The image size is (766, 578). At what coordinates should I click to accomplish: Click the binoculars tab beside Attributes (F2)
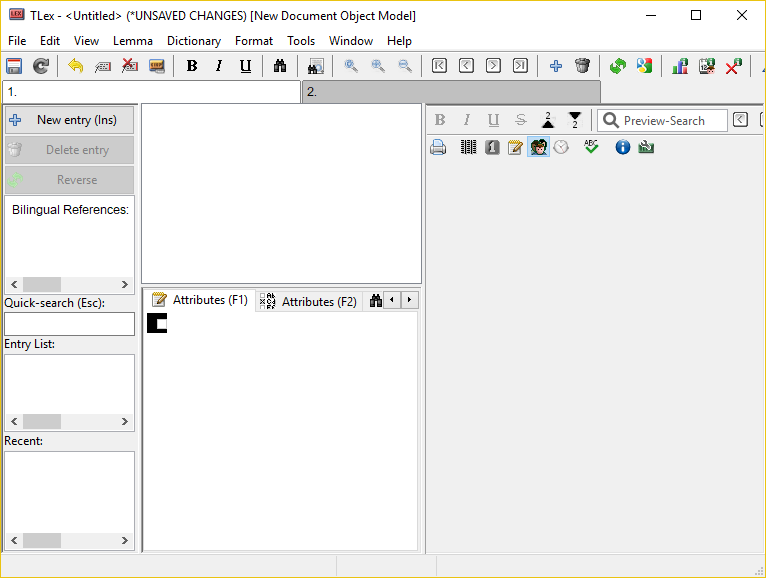coord(375,300)
